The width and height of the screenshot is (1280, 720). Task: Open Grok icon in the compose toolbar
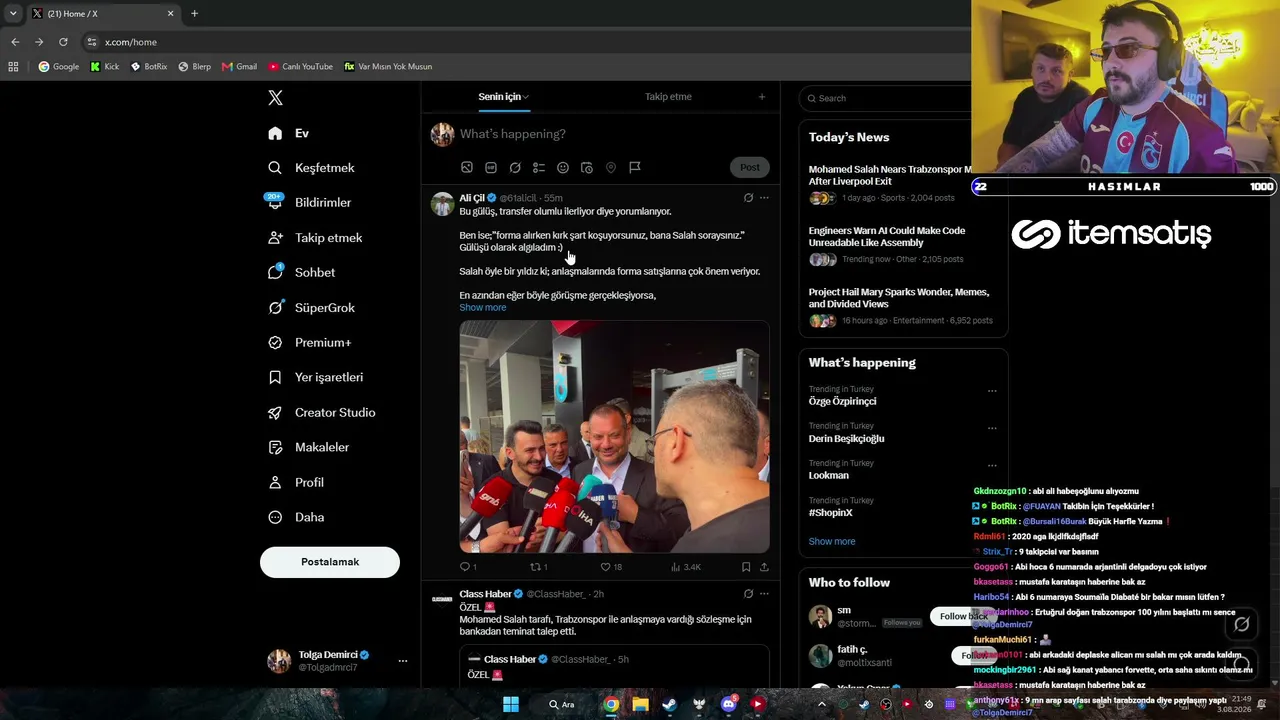(515, 168)
